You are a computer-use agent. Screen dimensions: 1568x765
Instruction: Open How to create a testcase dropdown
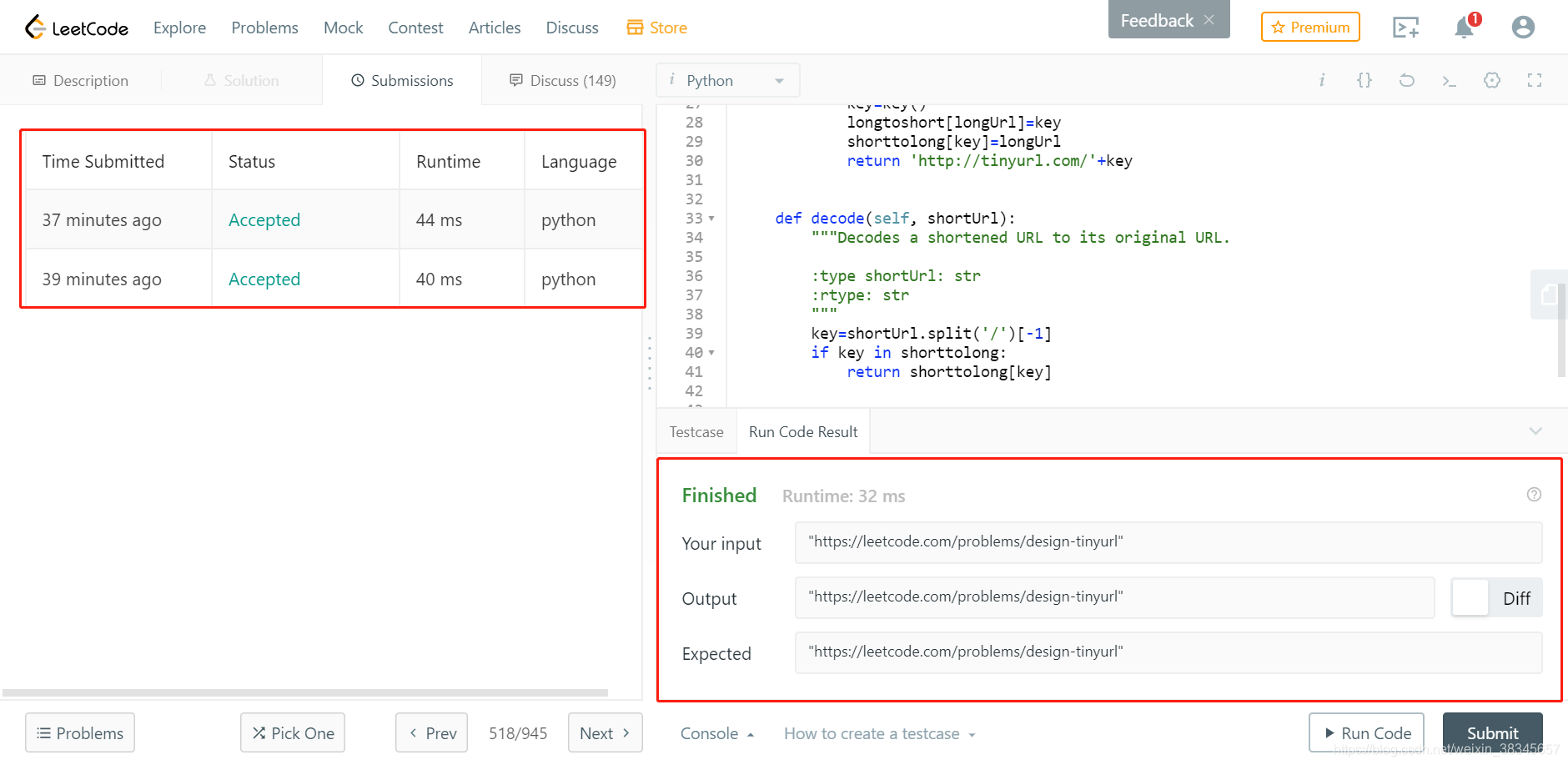(x=880, y=733)
